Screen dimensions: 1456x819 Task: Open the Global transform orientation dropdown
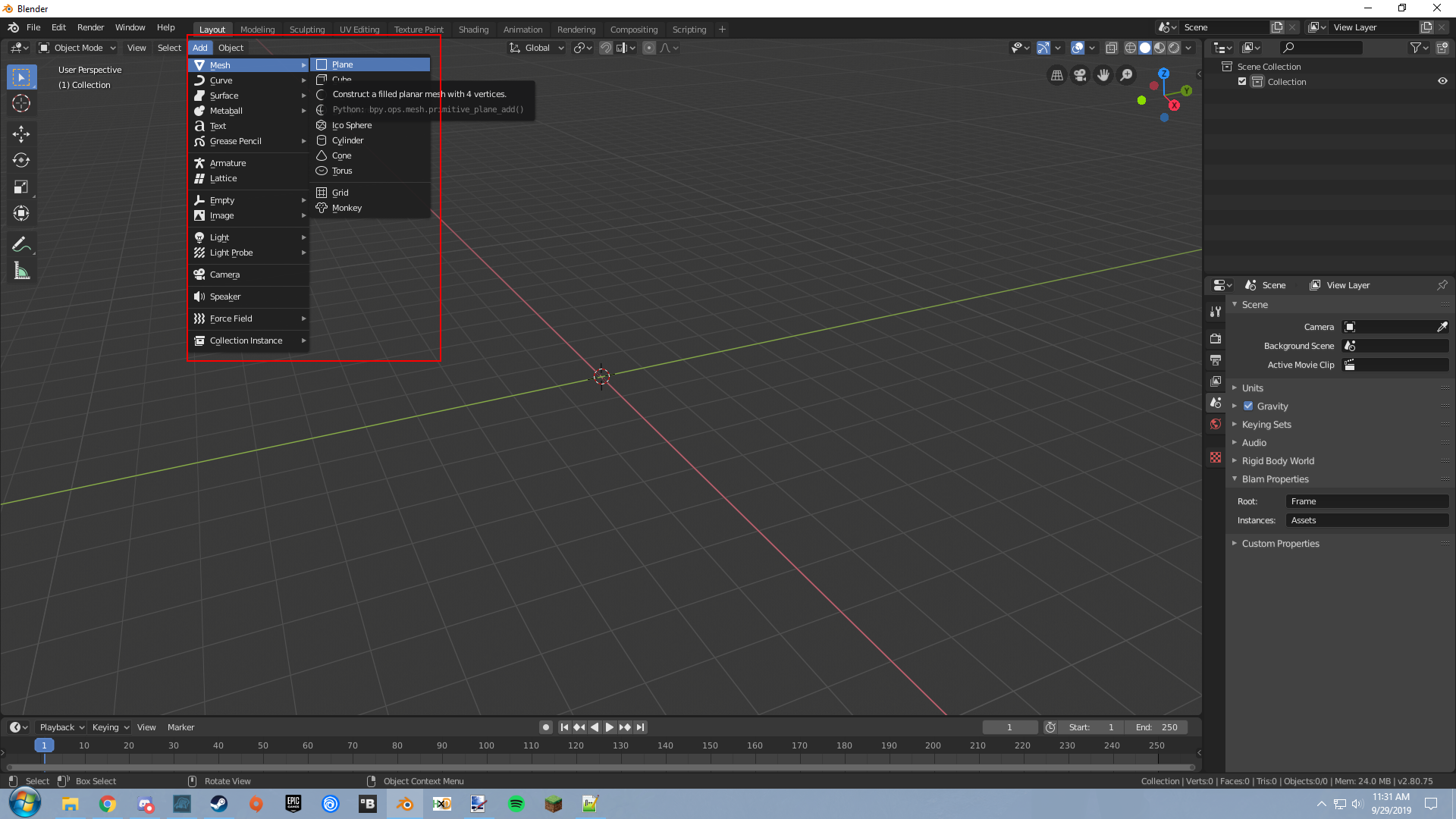tap(537, 48)
